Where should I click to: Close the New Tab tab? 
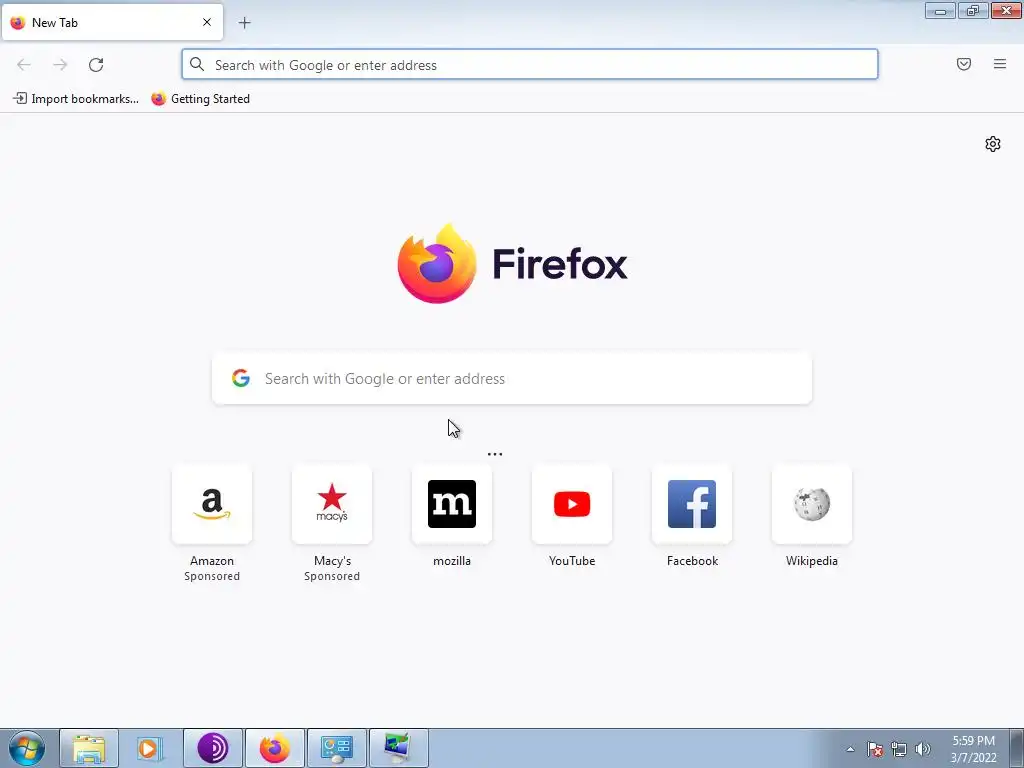(207, 22)
